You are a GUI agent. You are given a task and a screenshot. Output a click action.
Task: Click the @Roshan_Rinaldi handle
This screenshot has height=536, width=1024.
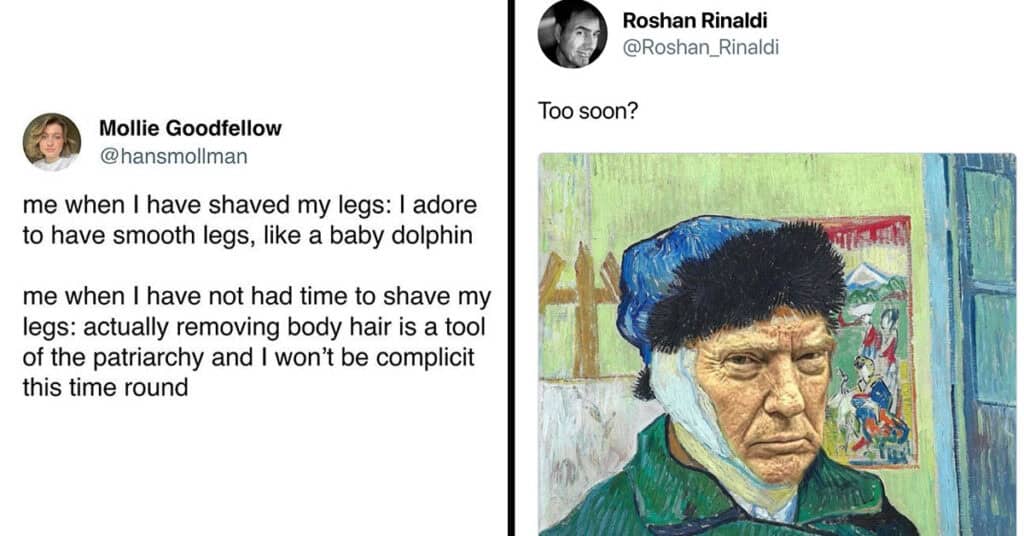(701, 48)
